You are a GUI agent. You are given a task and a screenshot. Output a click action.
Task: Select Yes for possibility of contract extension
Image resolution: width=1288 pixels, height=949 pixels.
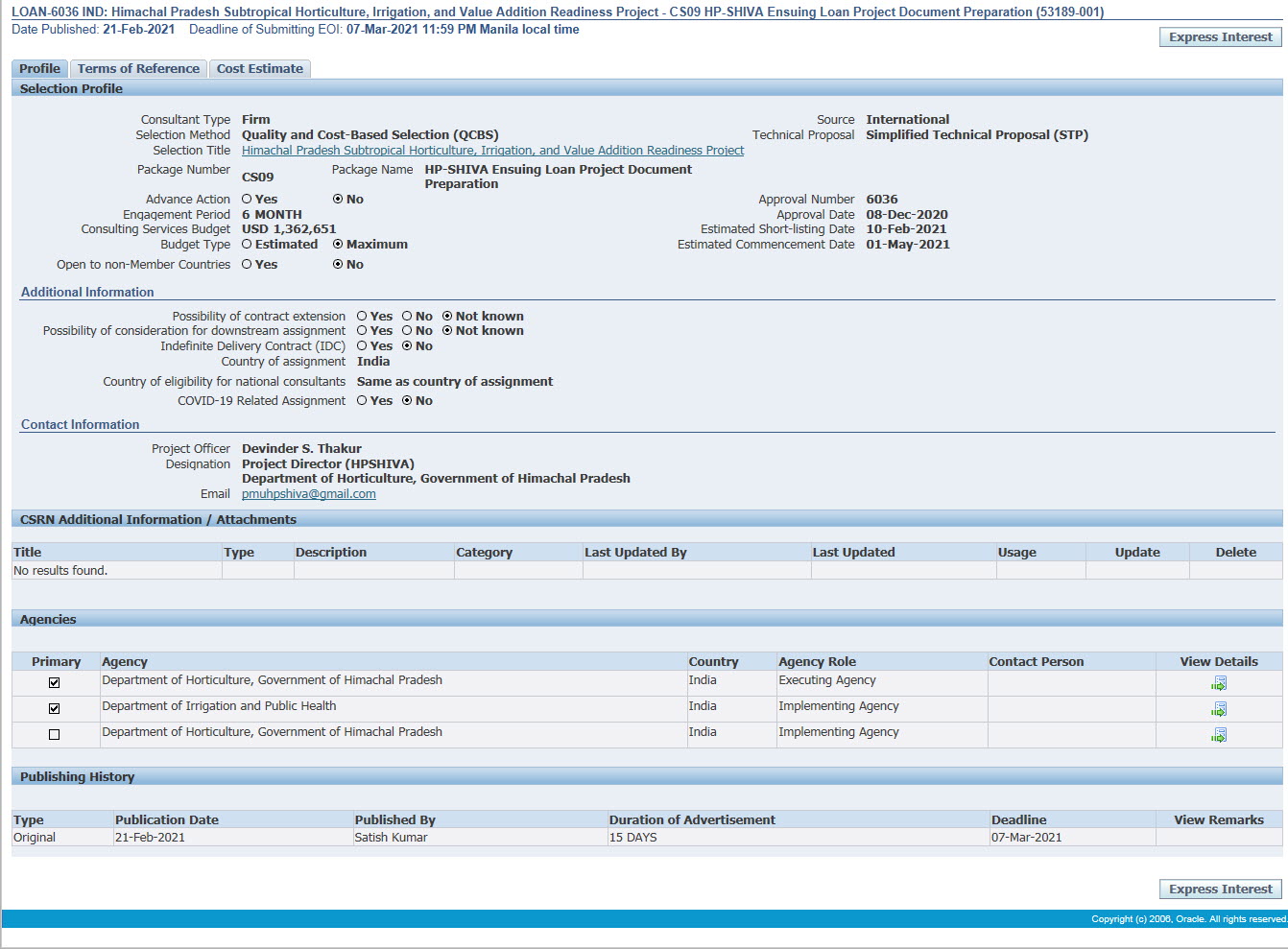click(x=362, y=316)
